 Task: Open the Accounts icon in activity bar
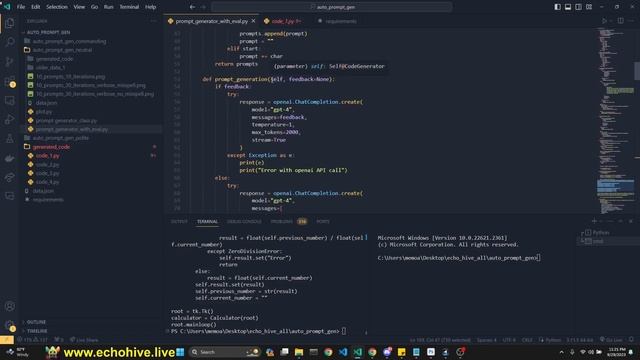pyautogui.click(x=10, y=306)
